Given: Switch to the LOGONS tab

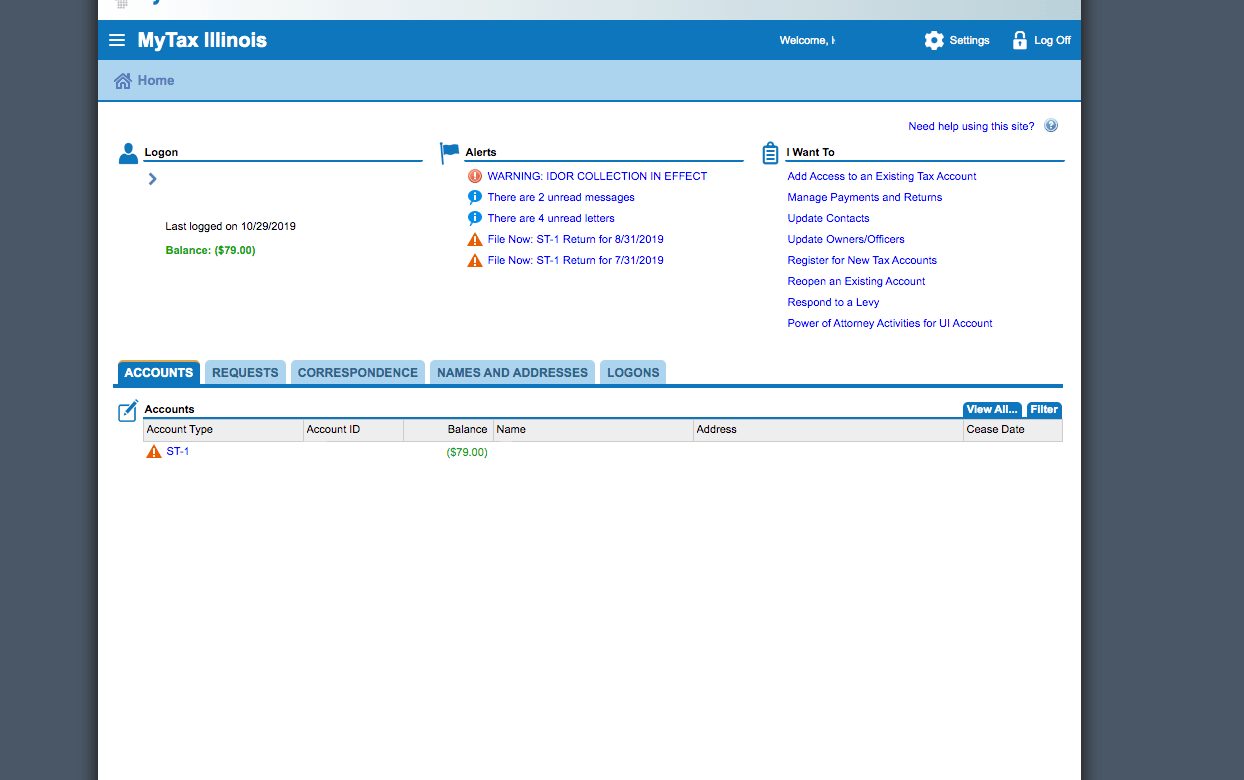Looking at the screenshot, I should (x=633, y=372).
